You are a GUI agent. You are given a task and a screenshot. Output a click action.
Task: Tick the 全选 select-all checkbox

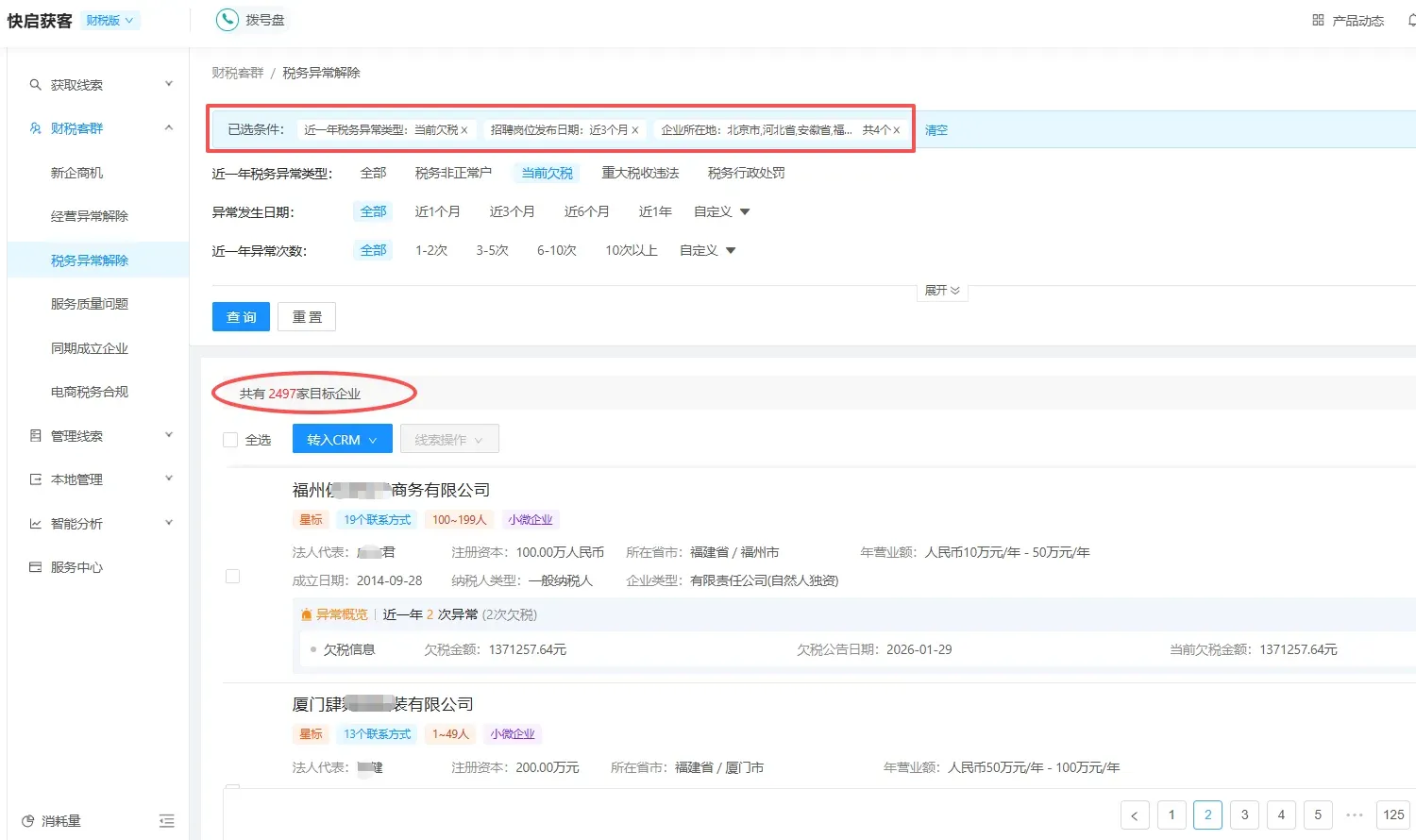[230, 440]
